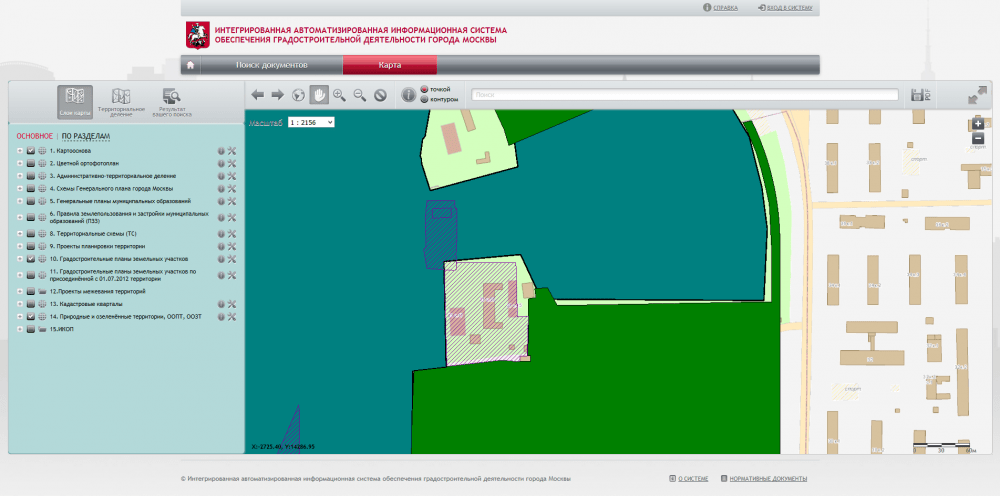Show full map extent with globe icon

tap(297, 95)
